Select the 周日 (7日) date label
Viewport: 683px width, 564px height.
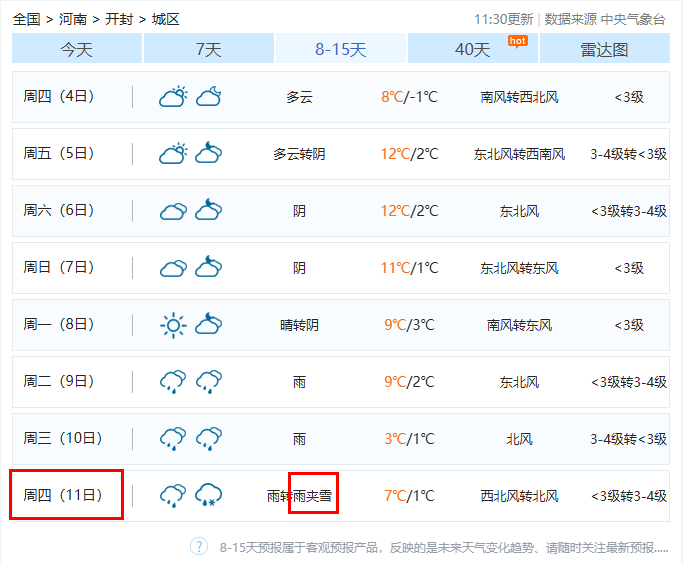point(59,267)
